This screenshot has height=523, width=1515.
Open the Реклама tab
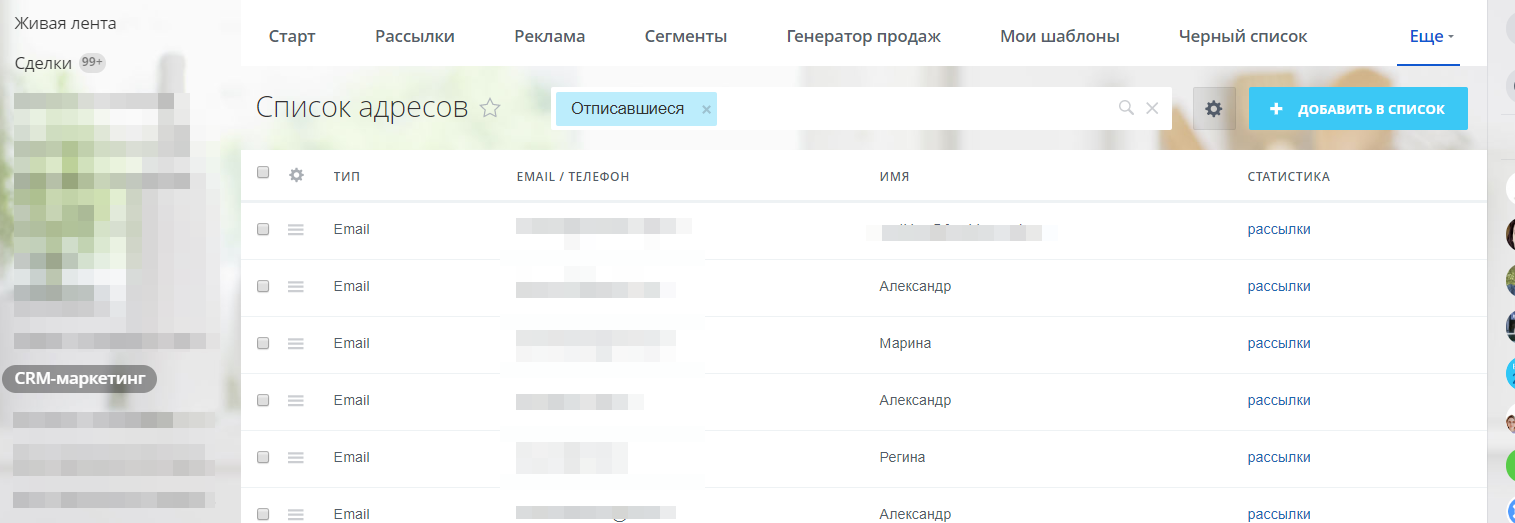click(550, 37)
